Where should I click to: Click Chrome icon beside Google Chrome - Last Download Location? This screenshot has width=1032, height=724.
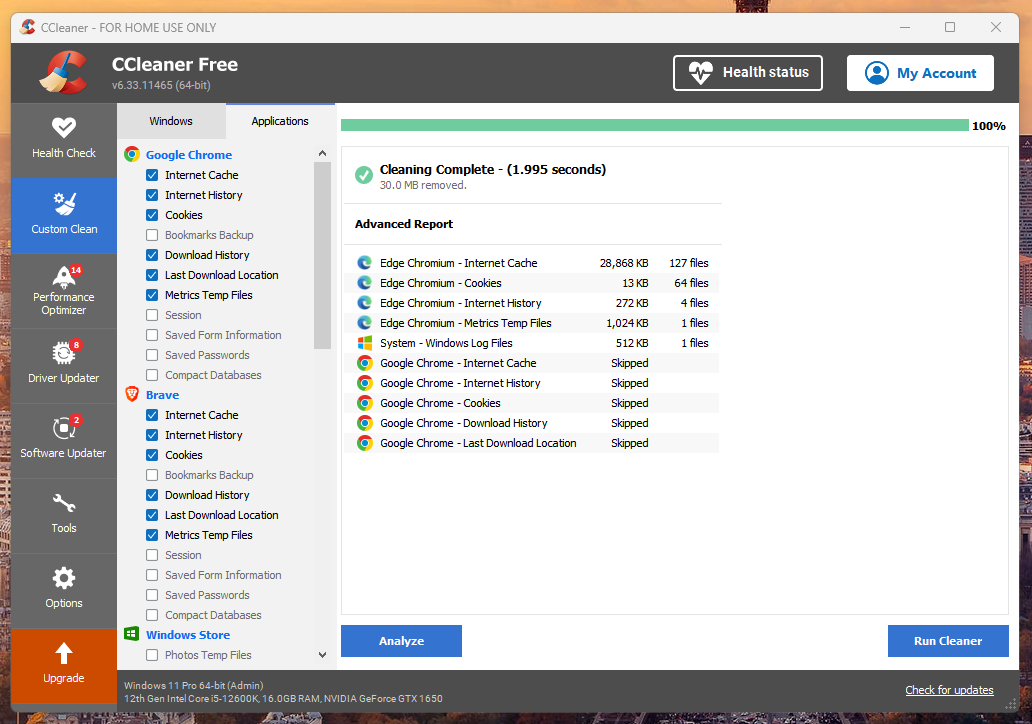coord(365,443)
